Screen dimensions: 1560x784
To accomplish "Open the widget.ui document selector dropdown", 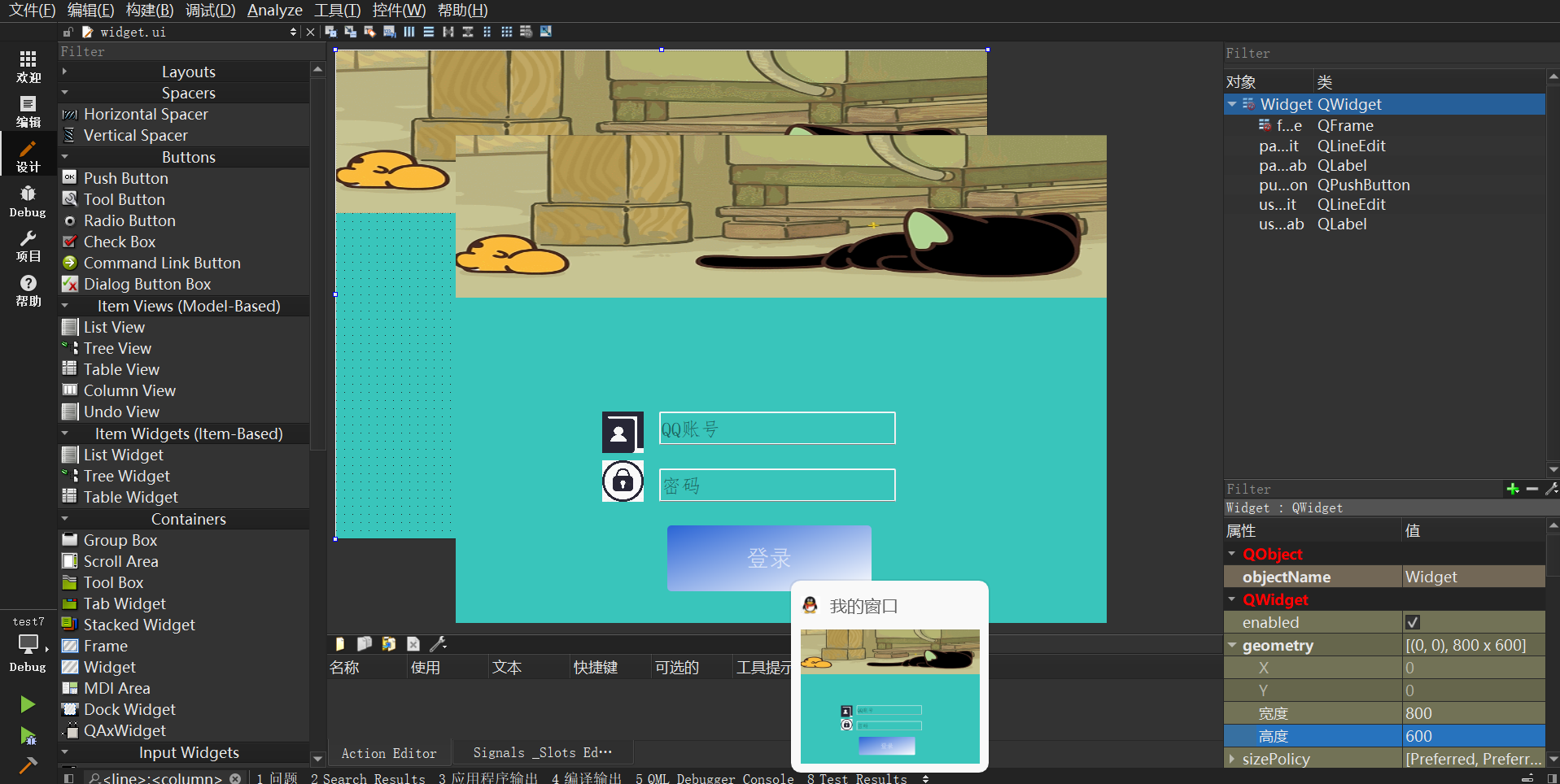I will (x=293, y=32).
